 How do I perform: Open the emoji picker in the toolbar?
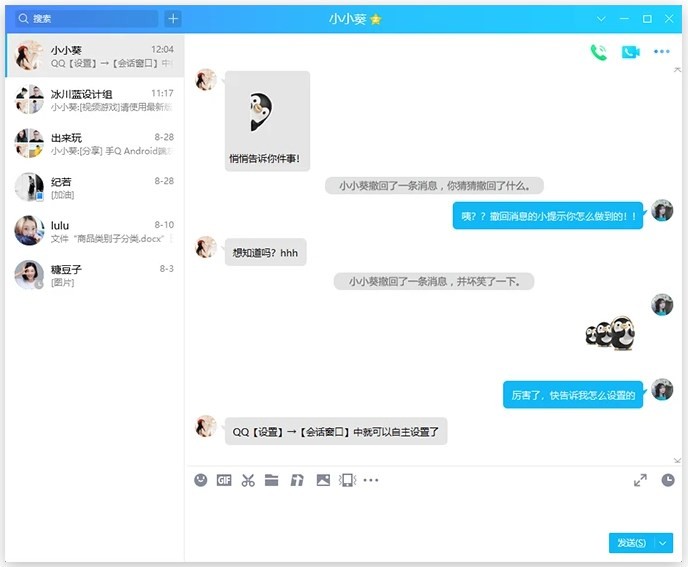pos(201,480)
